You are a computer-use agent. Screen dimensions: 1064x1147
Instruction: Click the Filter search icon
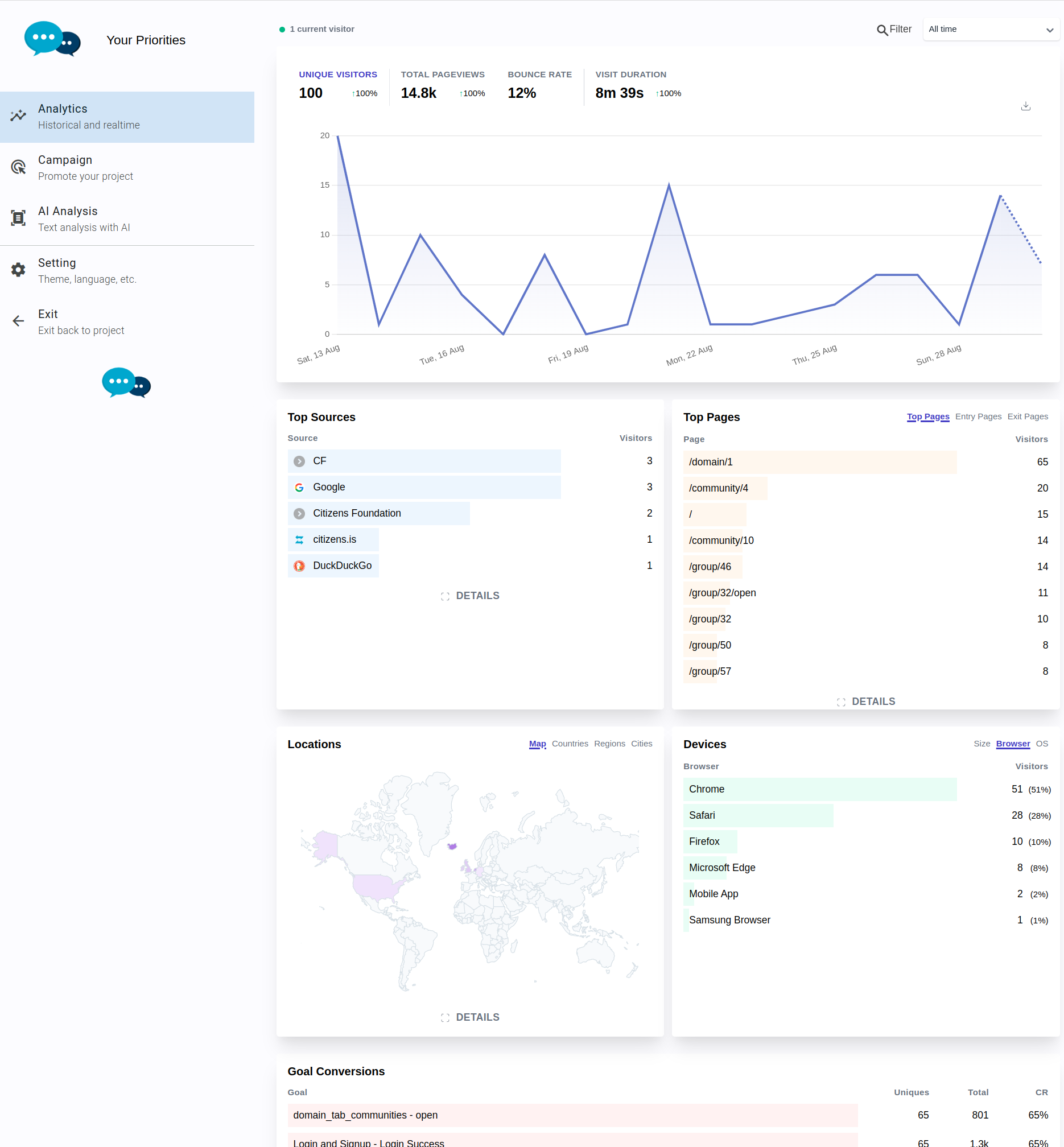882,30
